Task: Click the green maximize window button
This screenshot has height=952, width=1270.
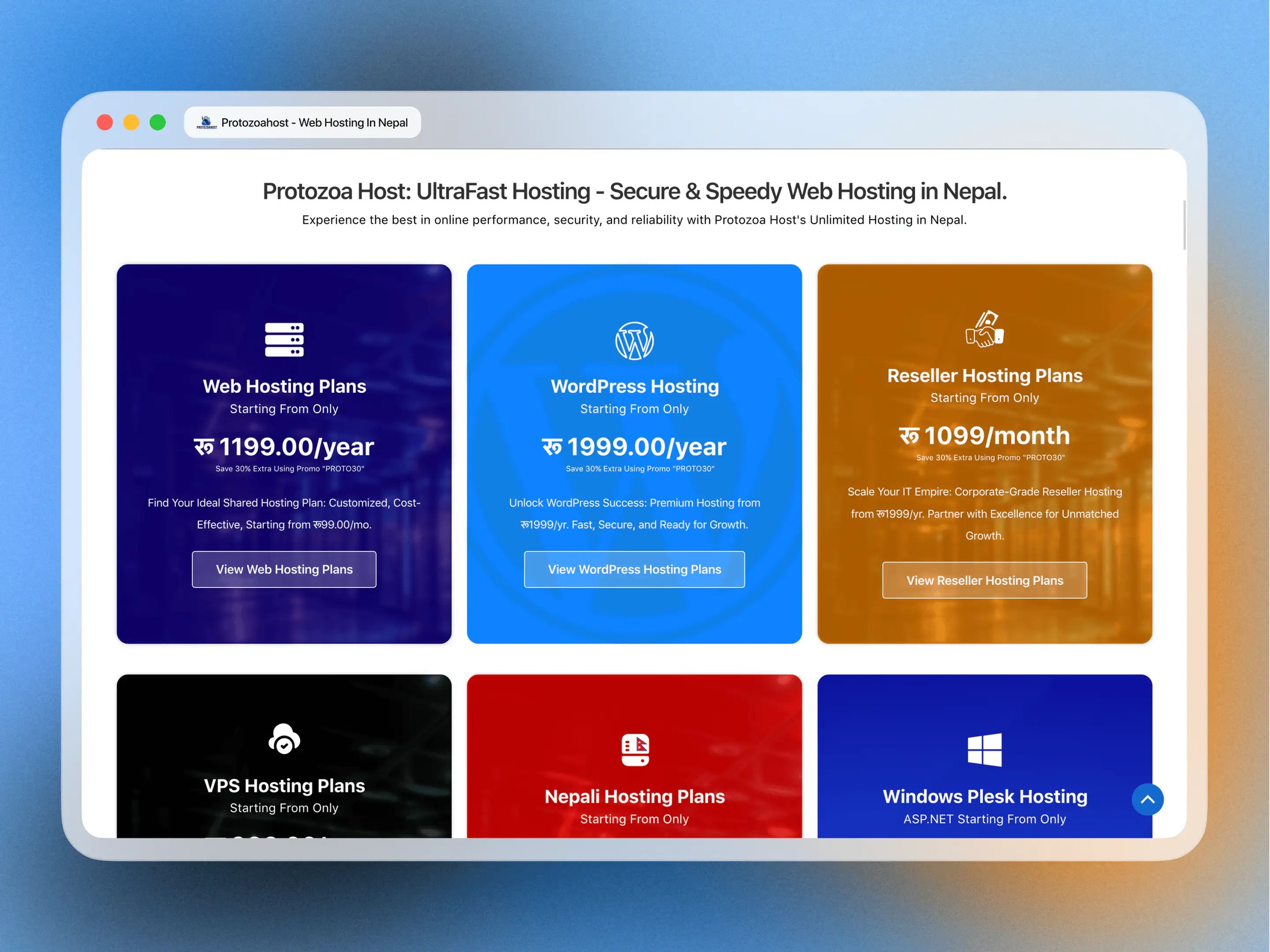Action: [158, 122]
